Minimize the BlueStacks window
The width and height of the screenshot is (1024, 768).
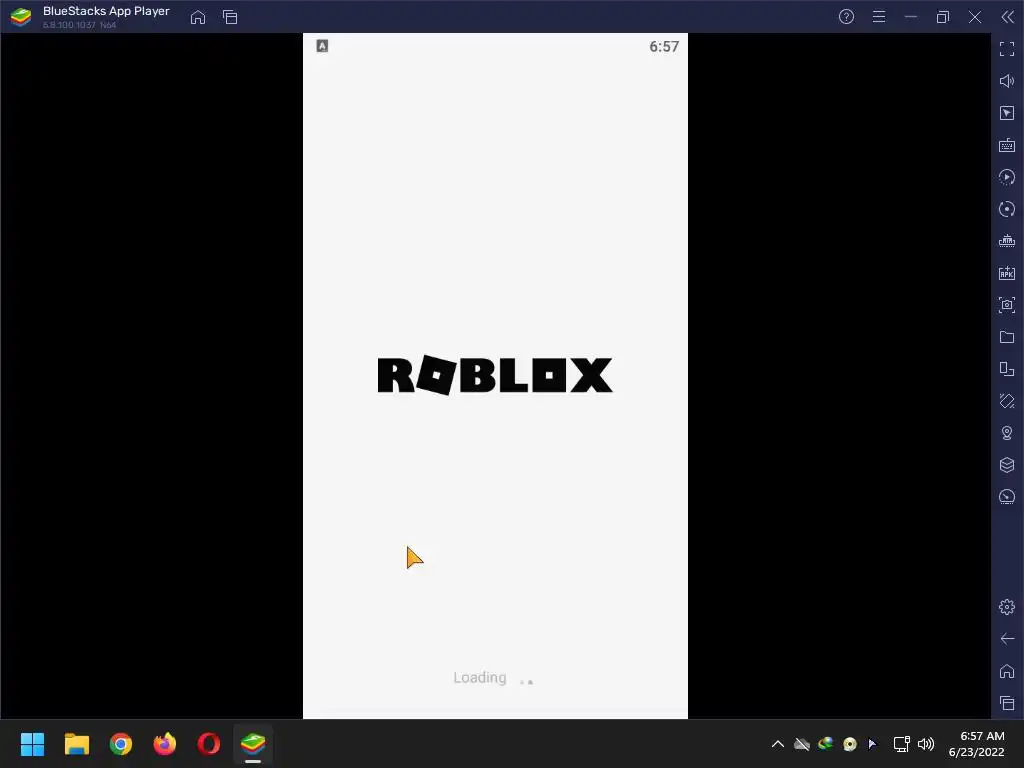pyautogui.click(x=911, y=17)
